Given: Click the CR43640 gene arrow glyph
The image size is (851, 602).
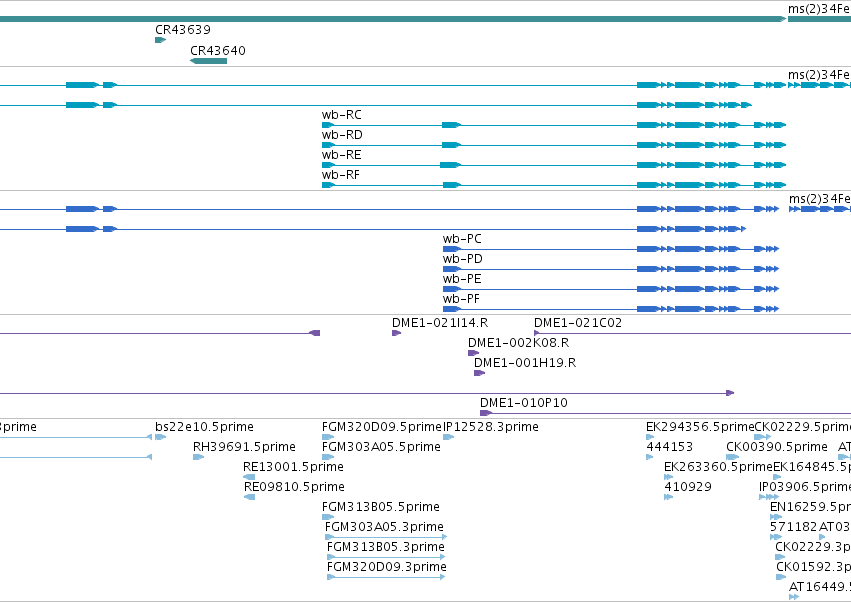Looking at the screenshot, I should click(208, 61).
